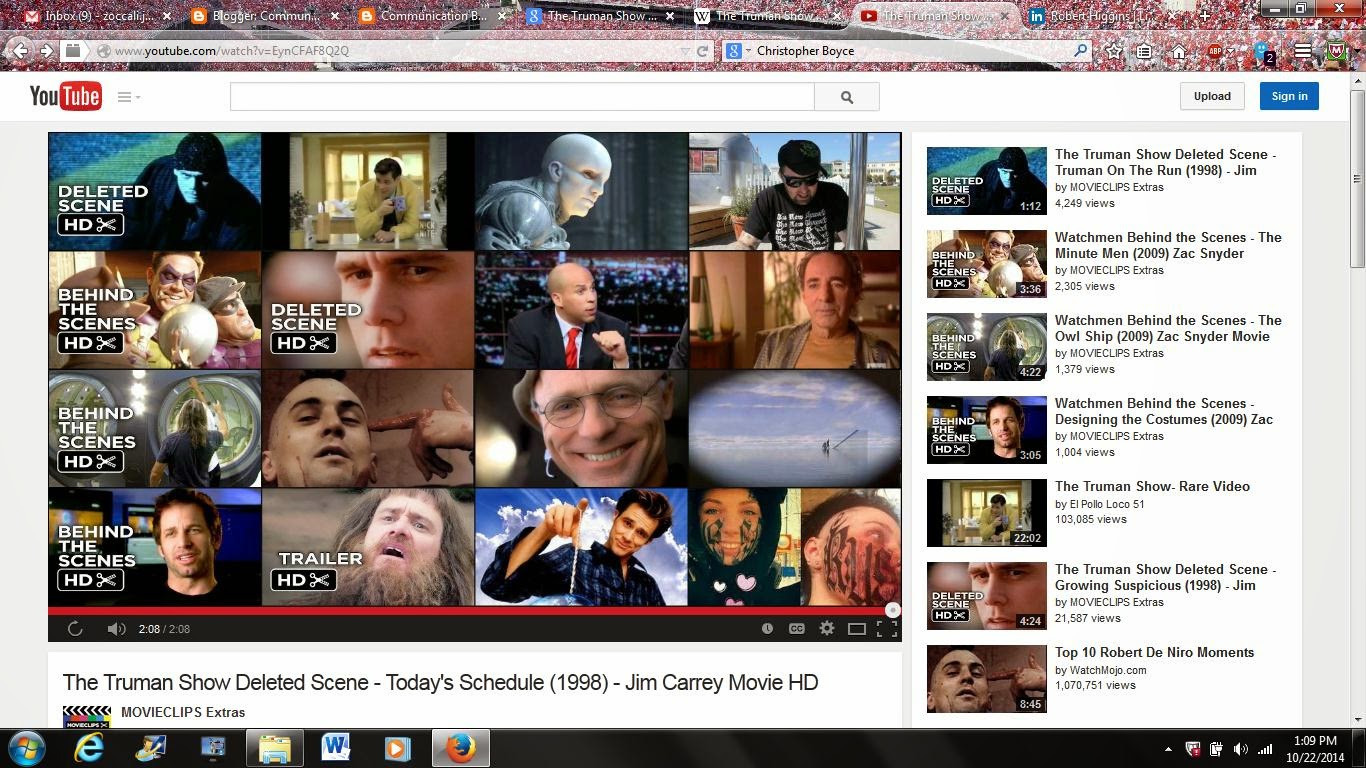Click the Adblock Plus ABP icon
The image size is (1366, 768).
pyautogui.click(x=1215, y=51)
